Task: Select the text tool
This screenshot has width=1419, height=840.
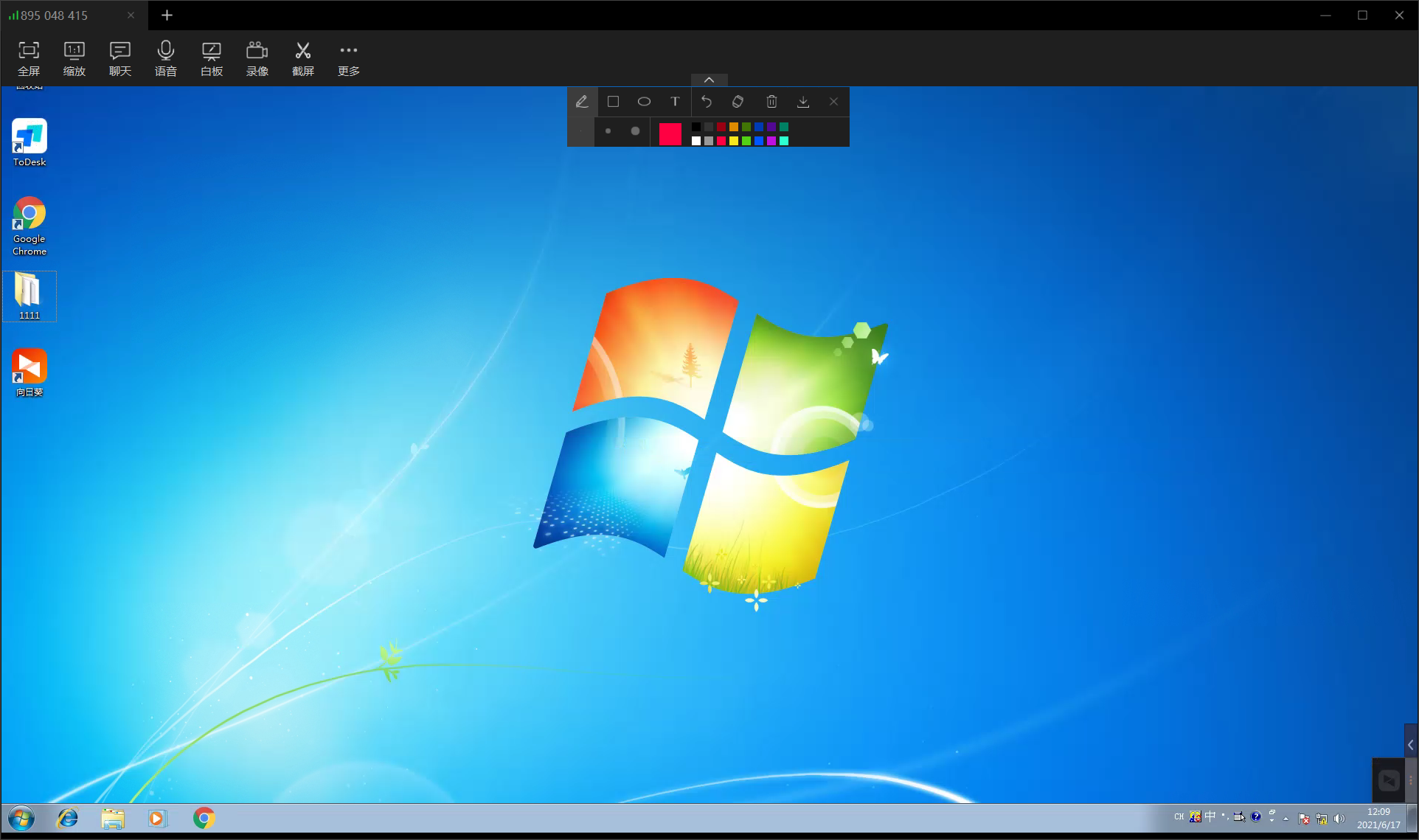Action: (675, 102)
